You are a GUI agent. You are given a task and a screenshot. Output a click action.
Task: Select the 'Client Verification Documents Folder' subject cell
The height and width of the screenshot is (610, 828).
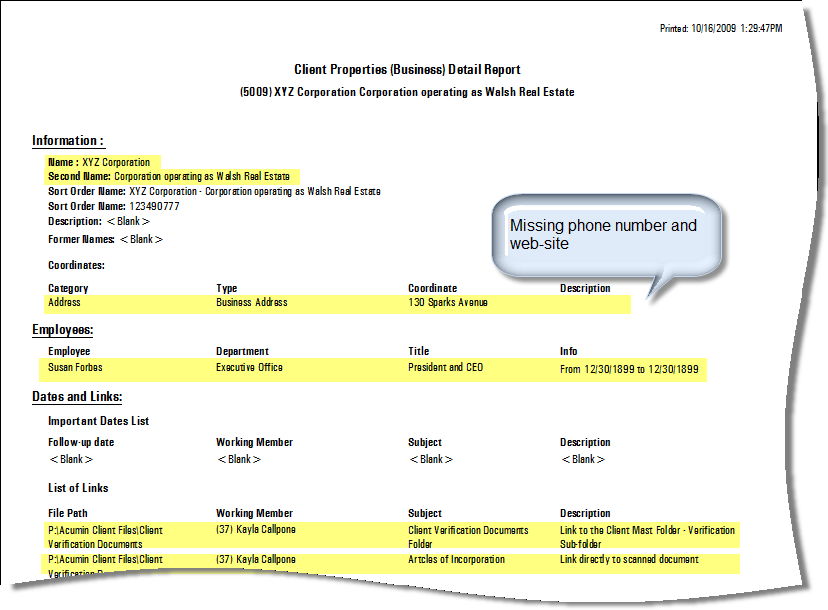(x=468, y=537)
